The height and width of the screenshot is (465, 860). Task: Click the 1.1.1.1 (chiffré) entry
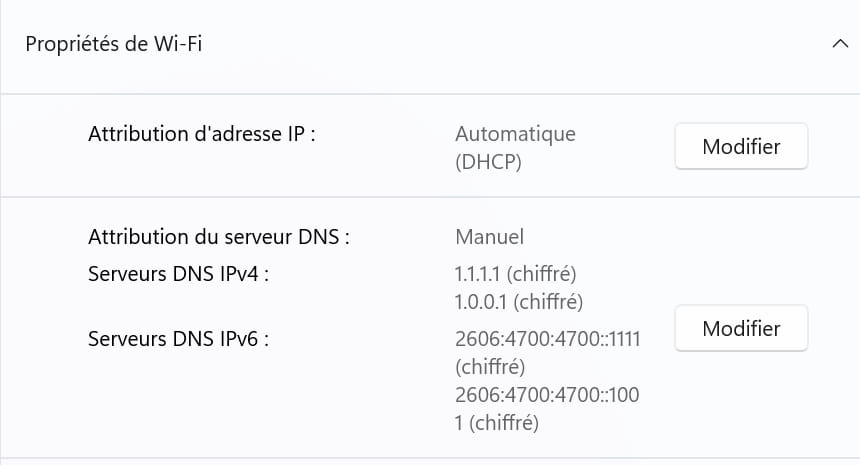pyautogui.click(x=515, y=274)
